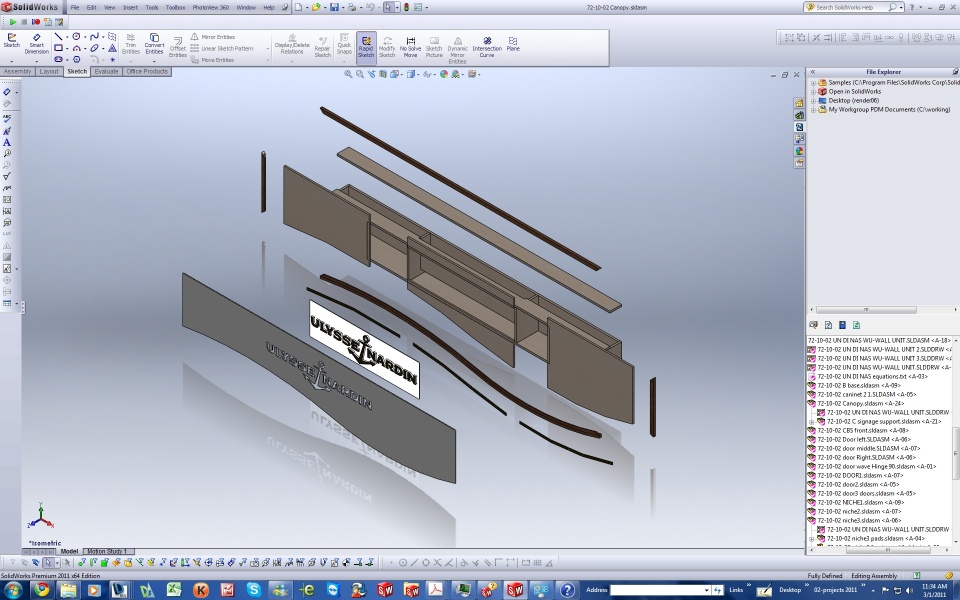The image size is (960, 600).
Task: Click the Ellipse sketch tool
Action: point(94,48)
